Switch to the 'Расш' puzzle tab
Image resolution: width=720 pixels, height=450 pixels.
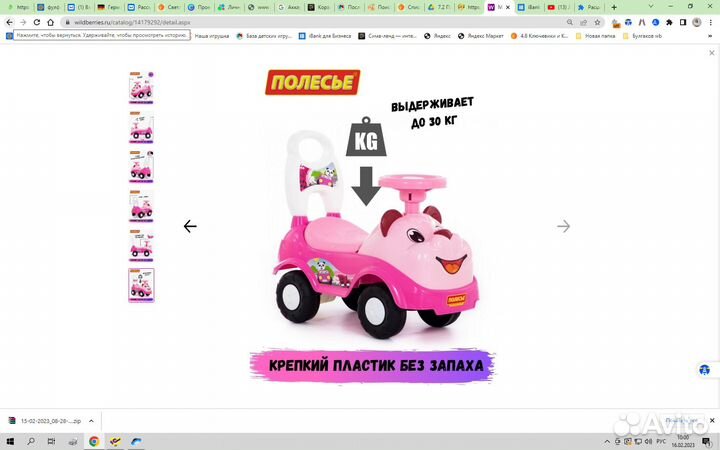pyautogui.click(x=588, y=7)
